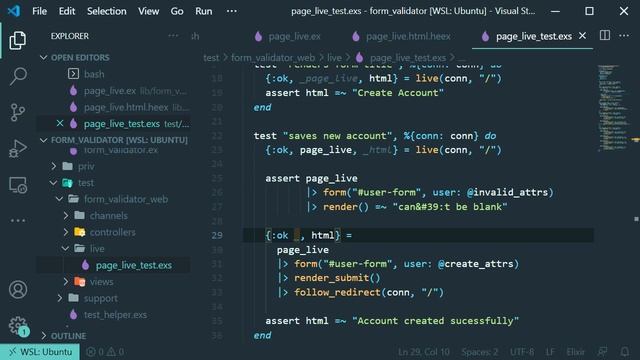Click the 'test' breadcrumb segment
The width and height of the screenshot is (640, 360).
(x=211, y=58)
